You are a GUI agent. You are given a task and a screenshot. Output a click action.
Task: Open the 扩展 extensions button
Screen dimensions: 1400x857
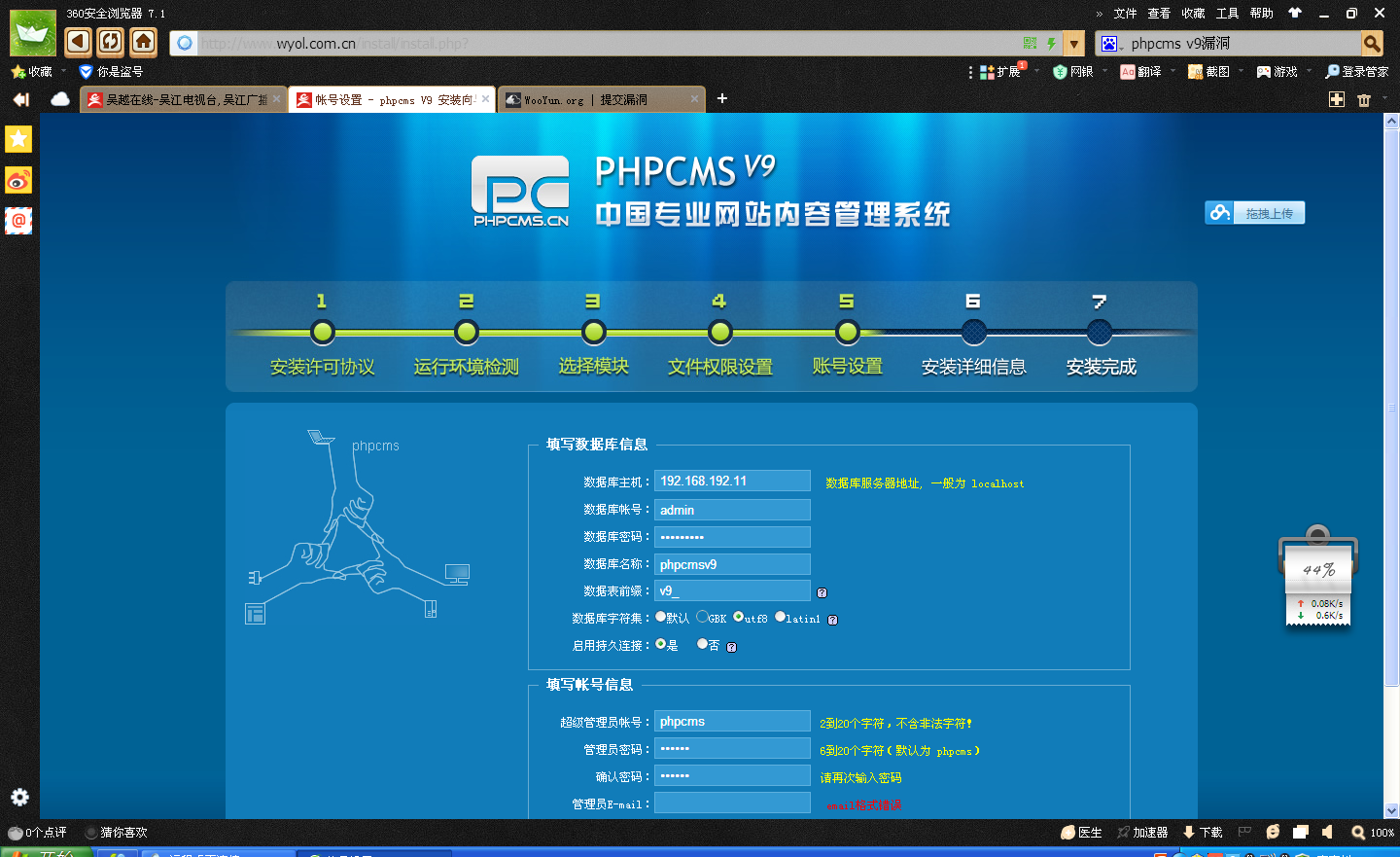click(x=1000, y=72)
